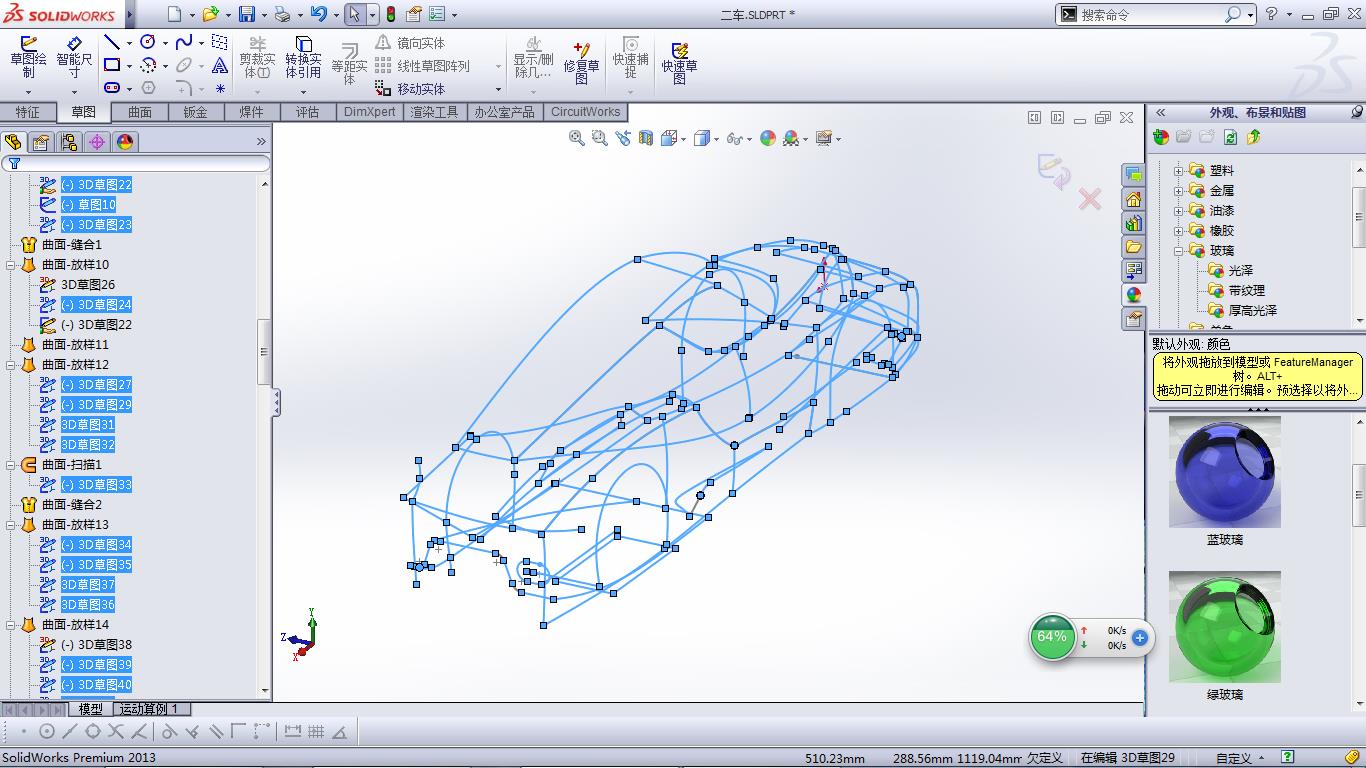This screenshot has height=768, width=1366.
Task: Click the 模型 model tab at bottom
Action: click(x=90, y=708)
